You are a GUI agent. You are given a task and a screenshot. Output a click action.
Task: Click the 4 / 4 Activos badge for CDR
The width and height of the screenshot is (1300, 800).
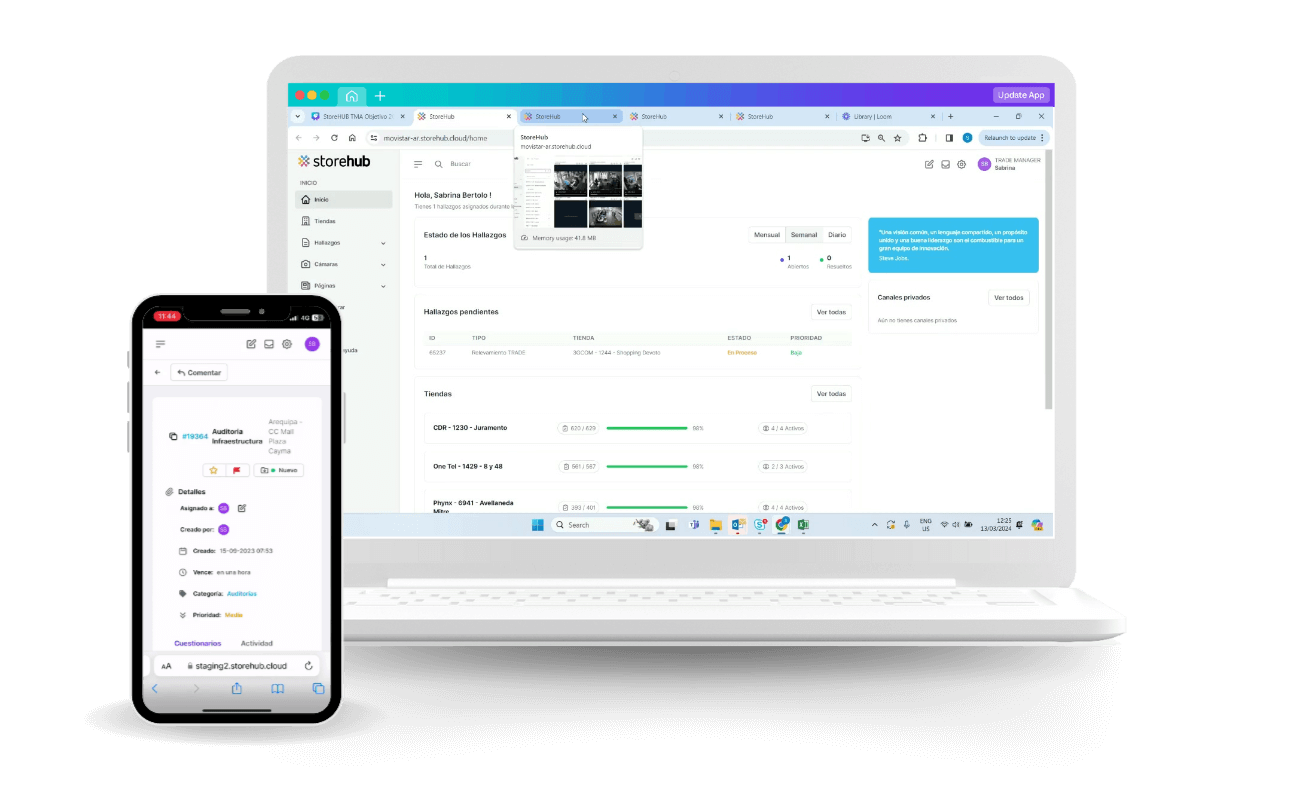point(782,428)
